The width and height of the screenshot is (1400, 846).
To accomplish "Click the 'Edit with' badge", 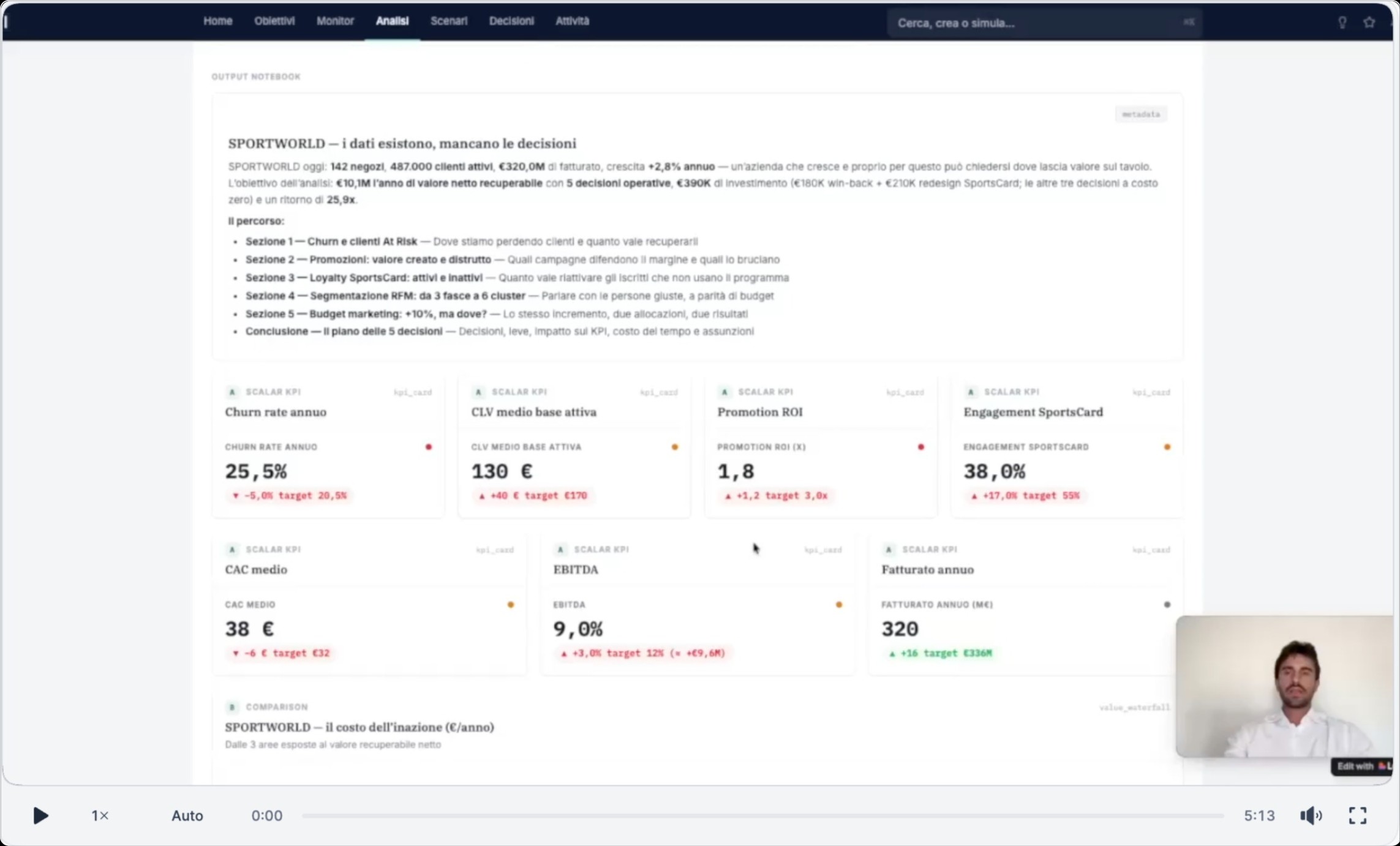I will click(x=1362, y=766).
